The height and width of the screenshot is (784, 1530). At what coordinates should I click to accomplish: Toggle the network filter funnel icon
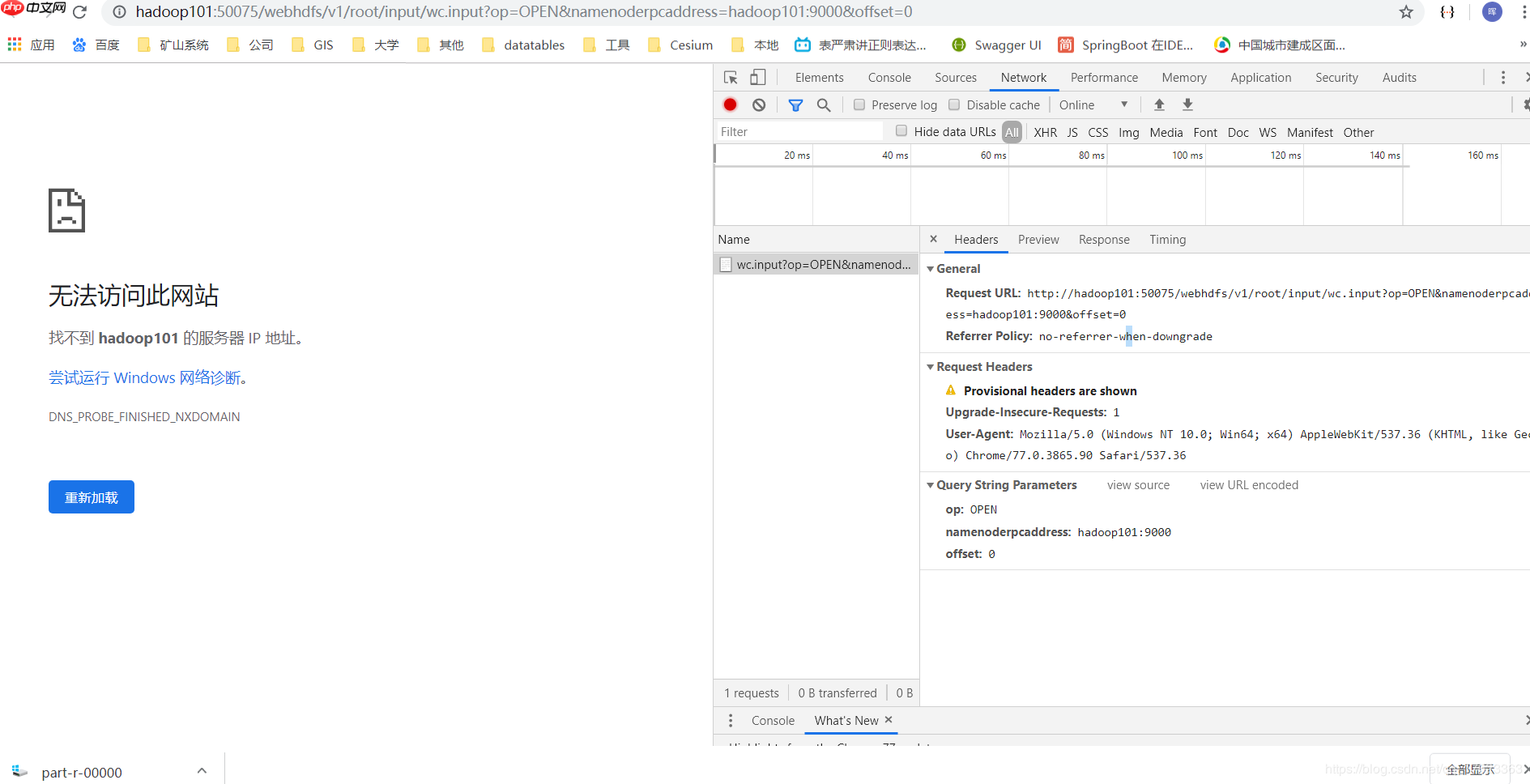pyautogui.click(x=795, y=104)
